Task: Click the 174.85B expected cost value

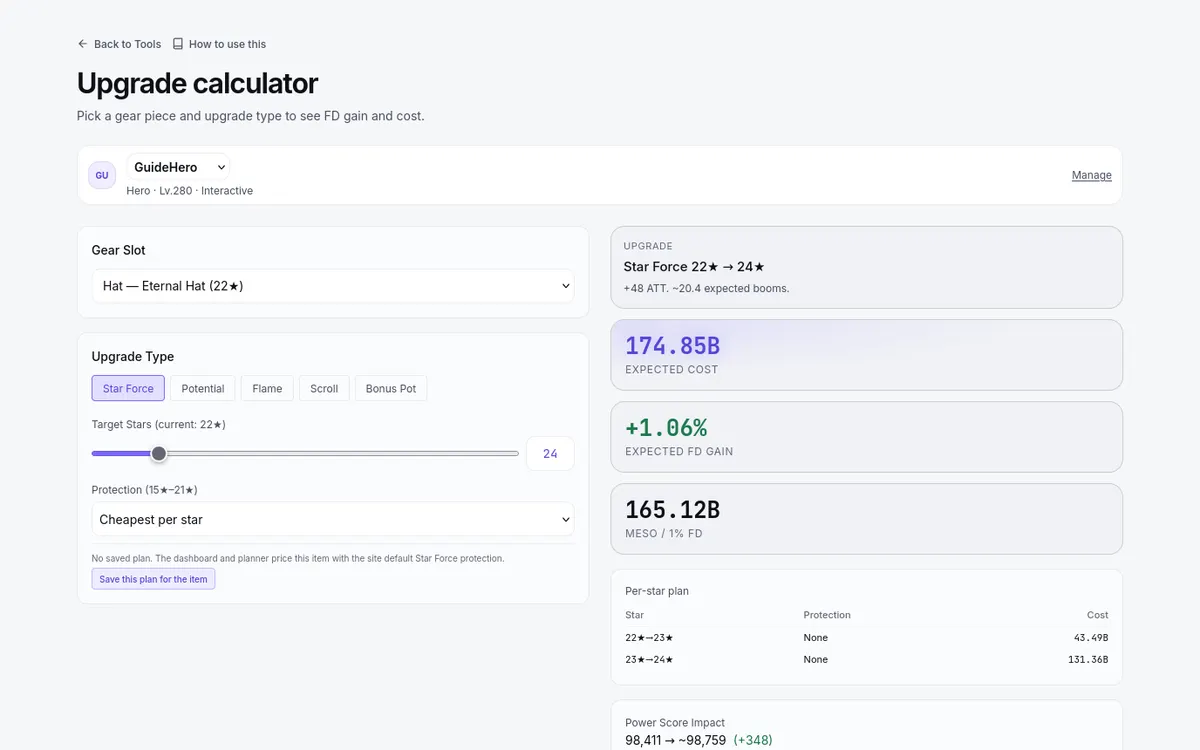Action: pyautogui.click(x=672, y=346)
